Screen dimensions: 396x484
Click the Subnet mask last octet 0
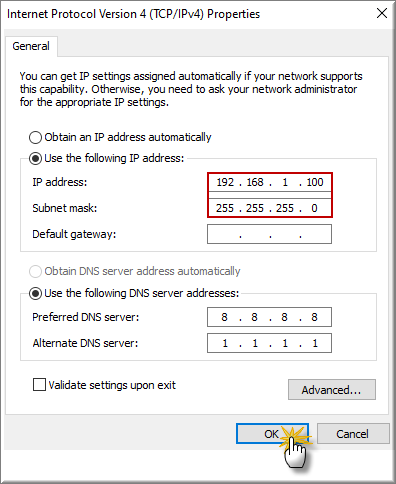point(314,208)
